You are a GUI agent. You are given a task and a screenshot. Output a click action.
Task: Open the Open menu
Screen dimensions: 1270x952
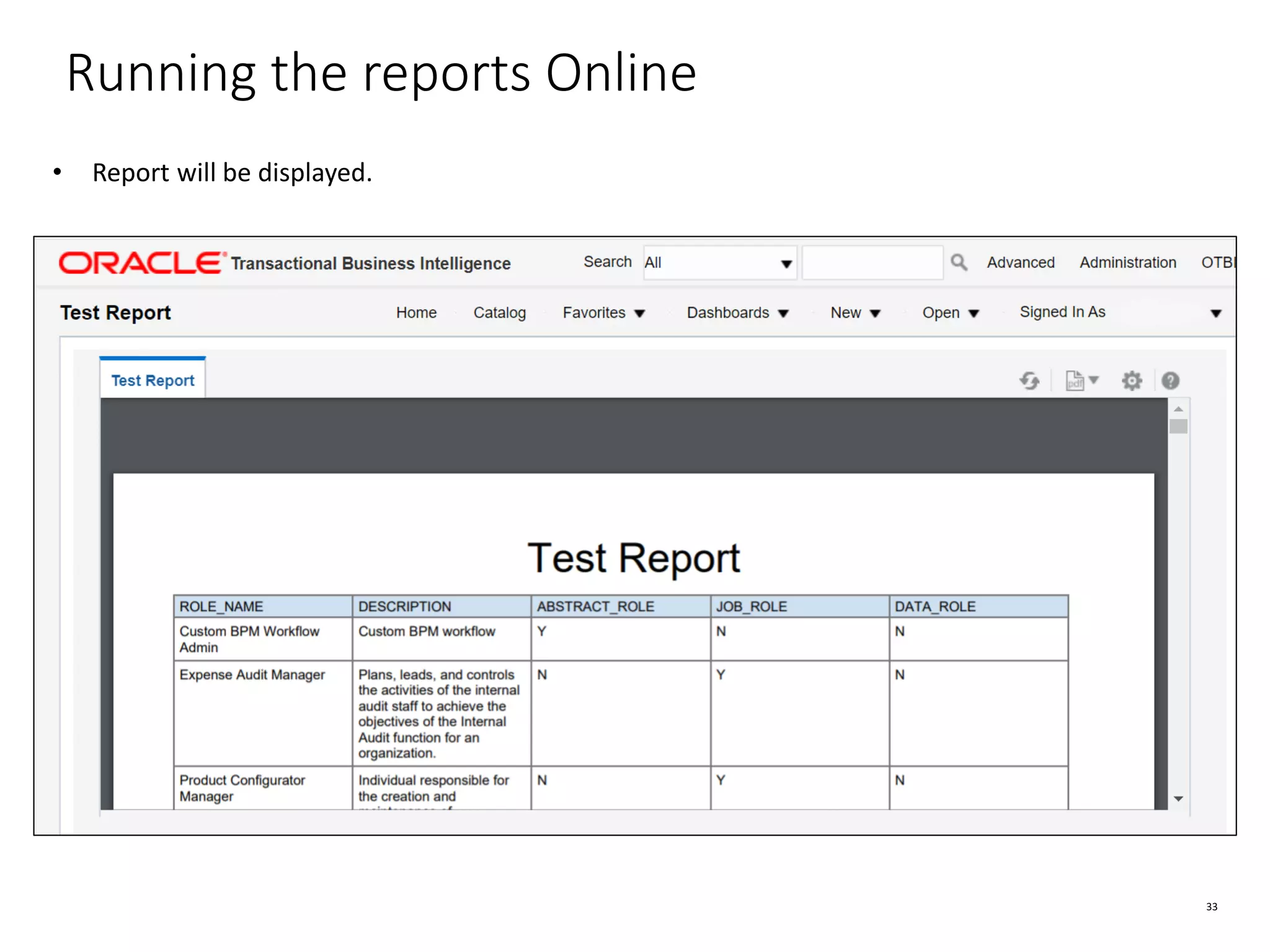(950, 313)
